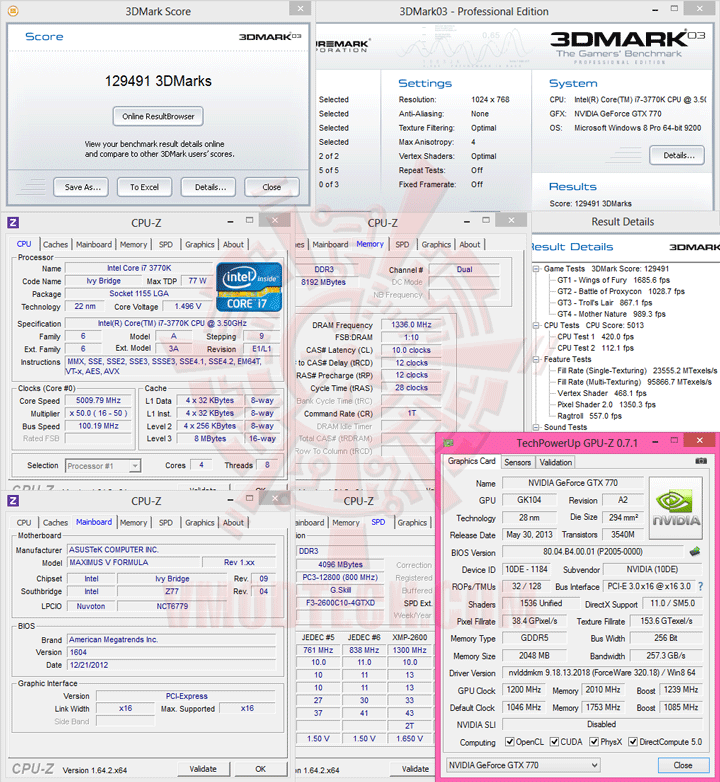
Task: Select GT1 - Wings of Fury result row
Action: (x=613, y=280)
